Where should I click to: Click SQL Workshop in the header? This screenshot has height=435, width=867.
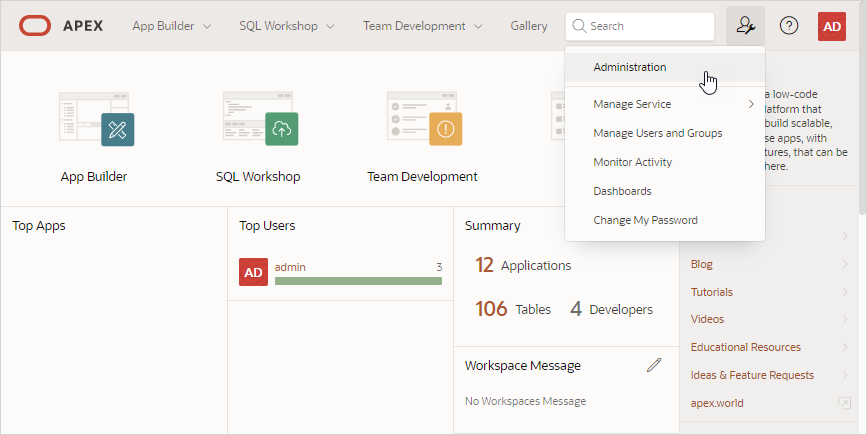tap(278, 26)
